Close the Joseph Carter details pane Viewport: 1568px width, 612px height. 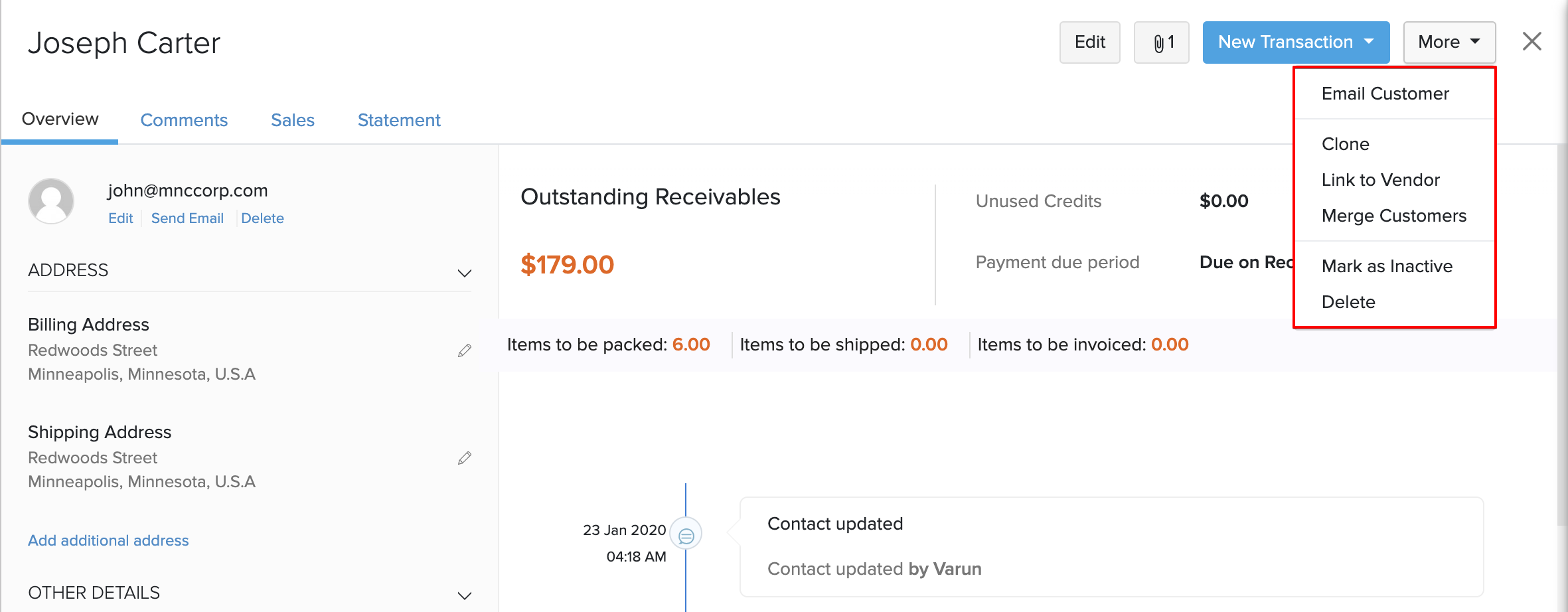pos(1531,41)
